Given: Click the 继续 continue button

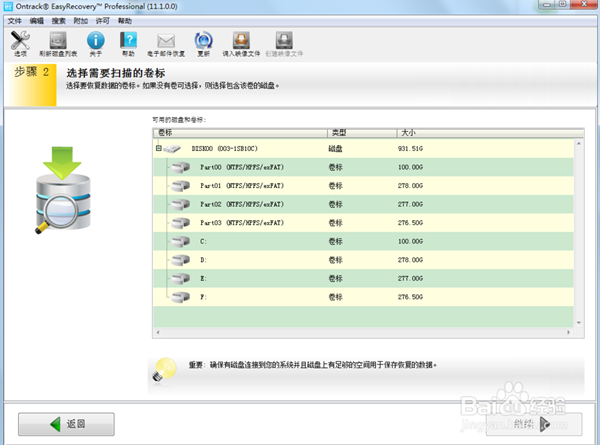Looking at the screenshot, I should point(534,424).
